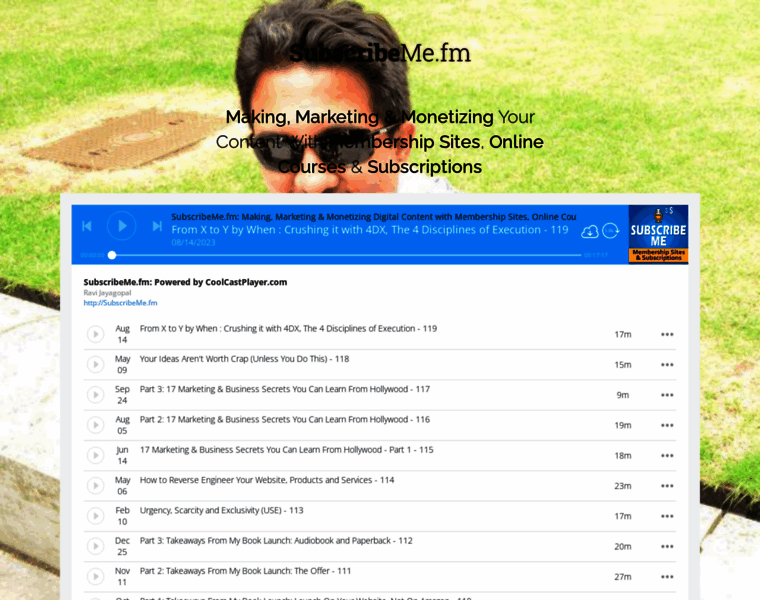Open more options for episode 116

tap(667, 425)
